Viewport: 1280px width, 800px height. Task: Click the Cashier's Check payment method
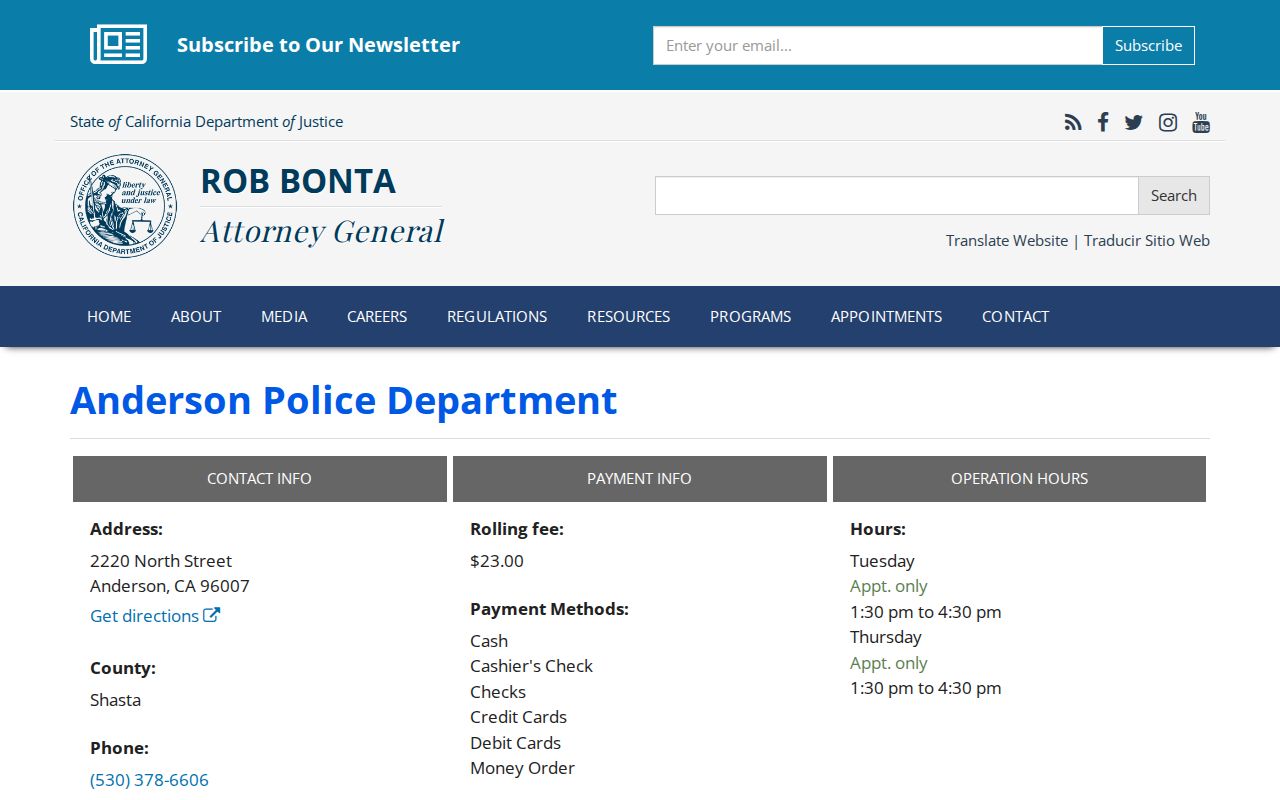[531, 666]
